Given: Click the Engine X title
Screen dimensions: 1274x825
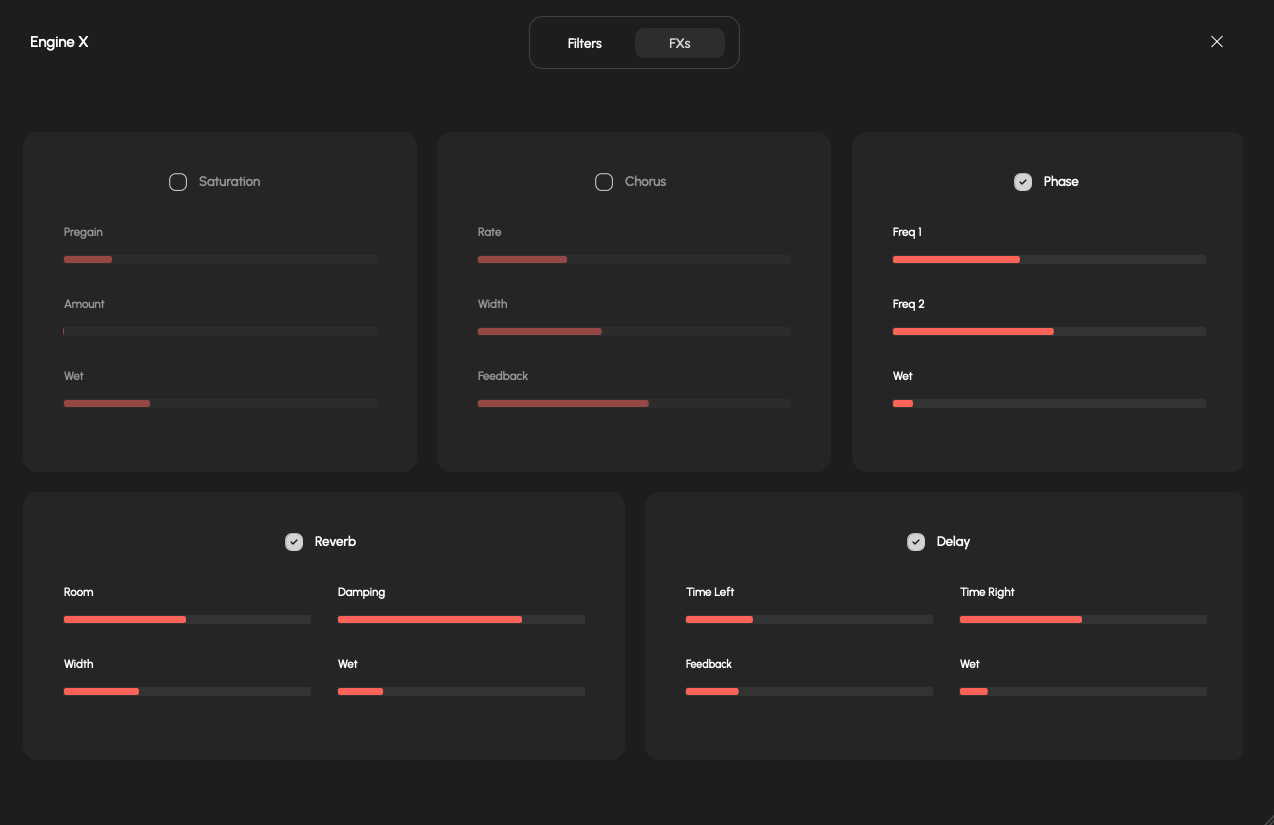Looking at the screenshot, I should point(59,42).
